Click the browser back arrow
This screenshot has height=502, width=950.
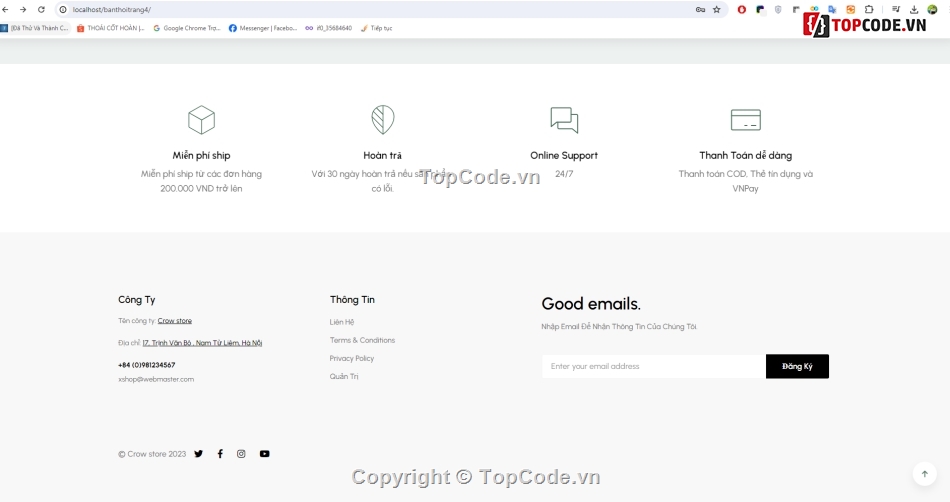[5, 10]
